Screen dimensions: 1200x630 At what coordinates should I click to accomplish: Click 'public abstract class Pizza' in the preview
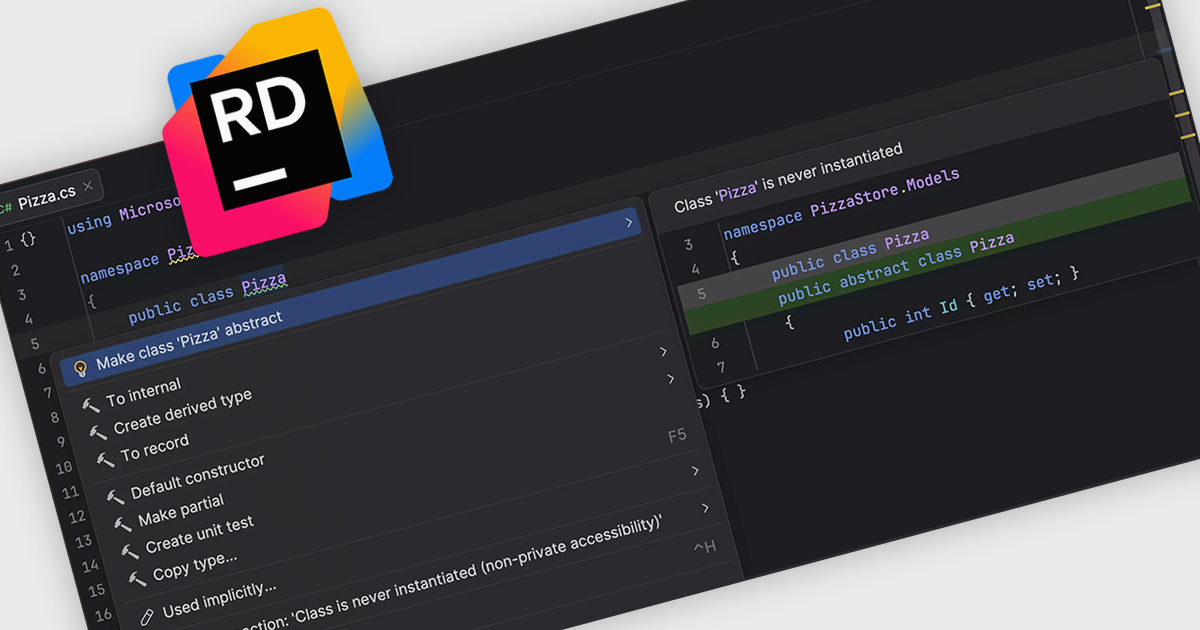click(x=896, y=267)
